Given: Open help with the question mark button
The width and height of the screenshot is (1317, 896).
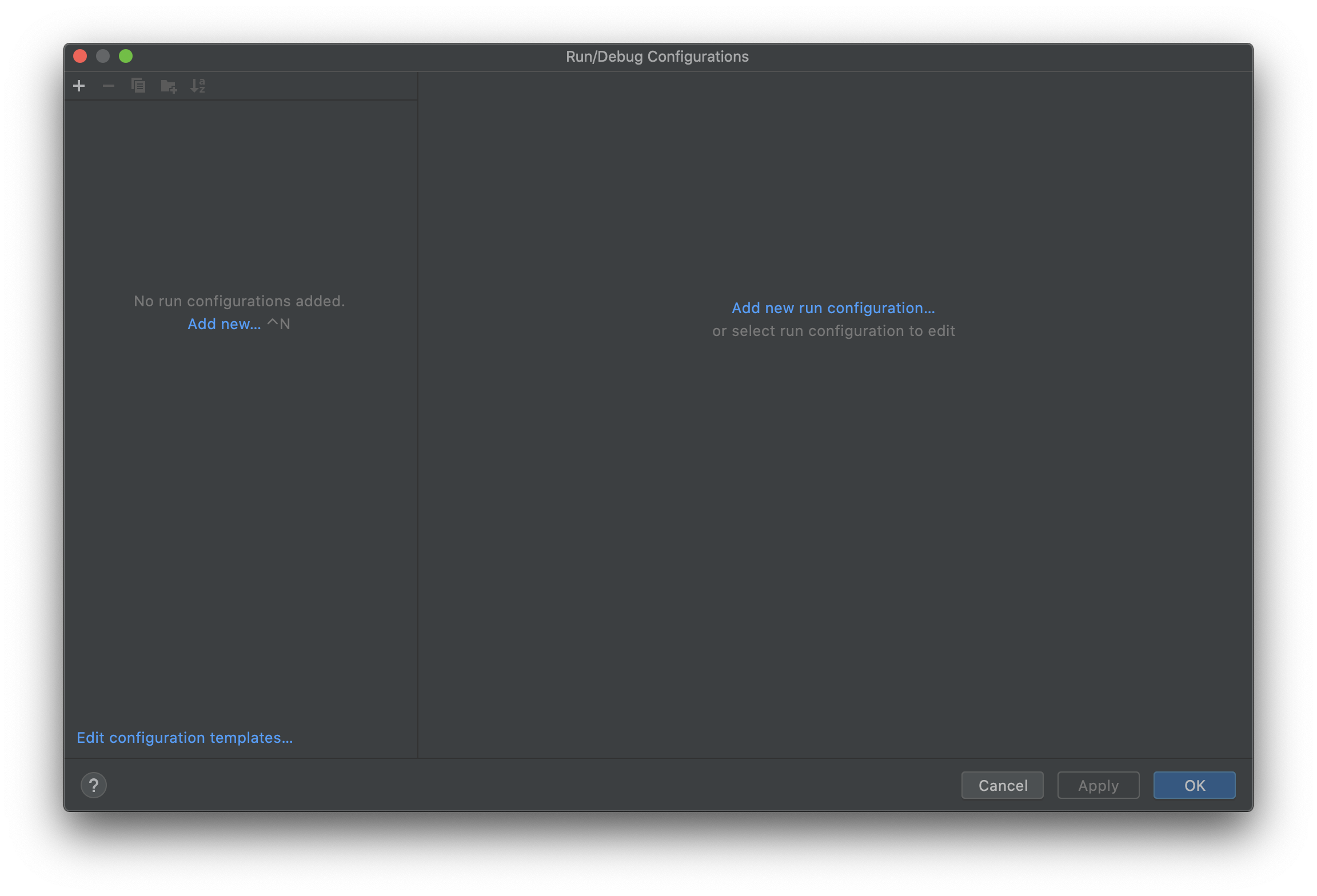Looking at the screenshot, I should (x=94, y=785).
